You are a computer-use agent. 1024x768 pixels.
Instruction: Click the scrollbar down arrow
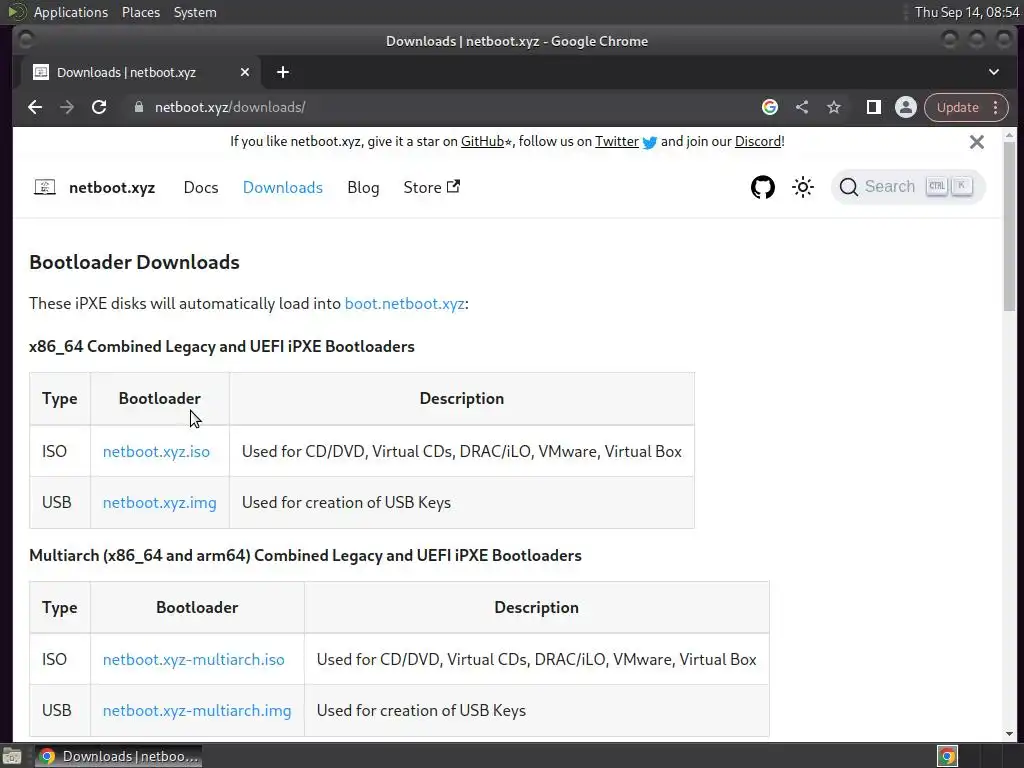[x=1010, y=733]
